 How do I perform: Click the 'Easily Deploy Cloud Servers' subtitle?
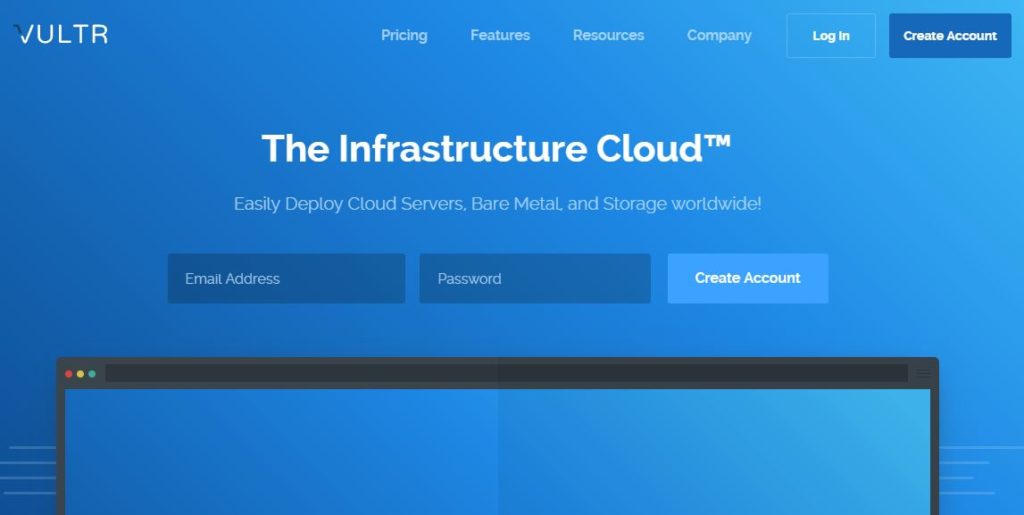pyautogui.click(x=498, y=204)
